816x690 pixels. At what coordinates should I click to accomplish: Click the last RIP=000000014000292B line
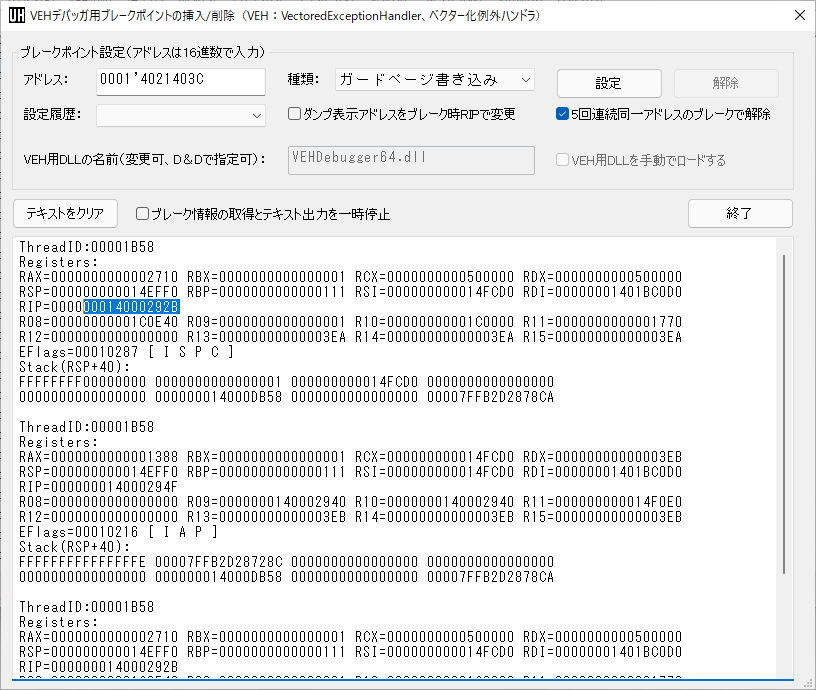click(99, 667)
